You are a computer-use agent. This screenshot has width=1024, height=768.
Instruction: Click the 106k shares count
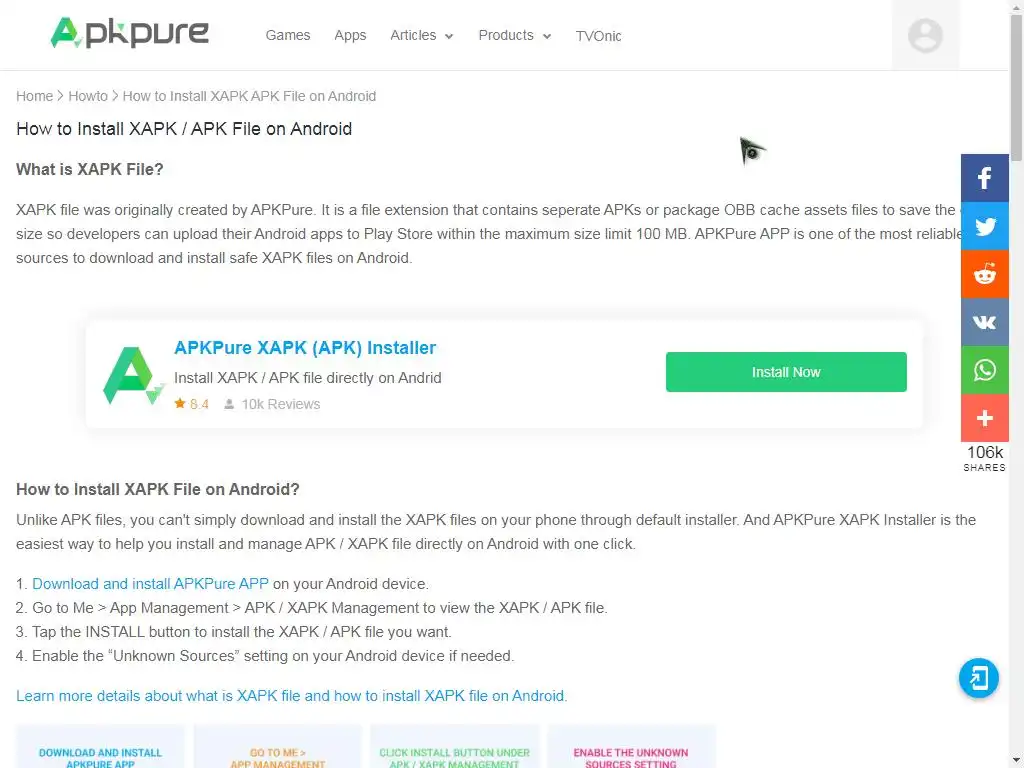(984, 453)
